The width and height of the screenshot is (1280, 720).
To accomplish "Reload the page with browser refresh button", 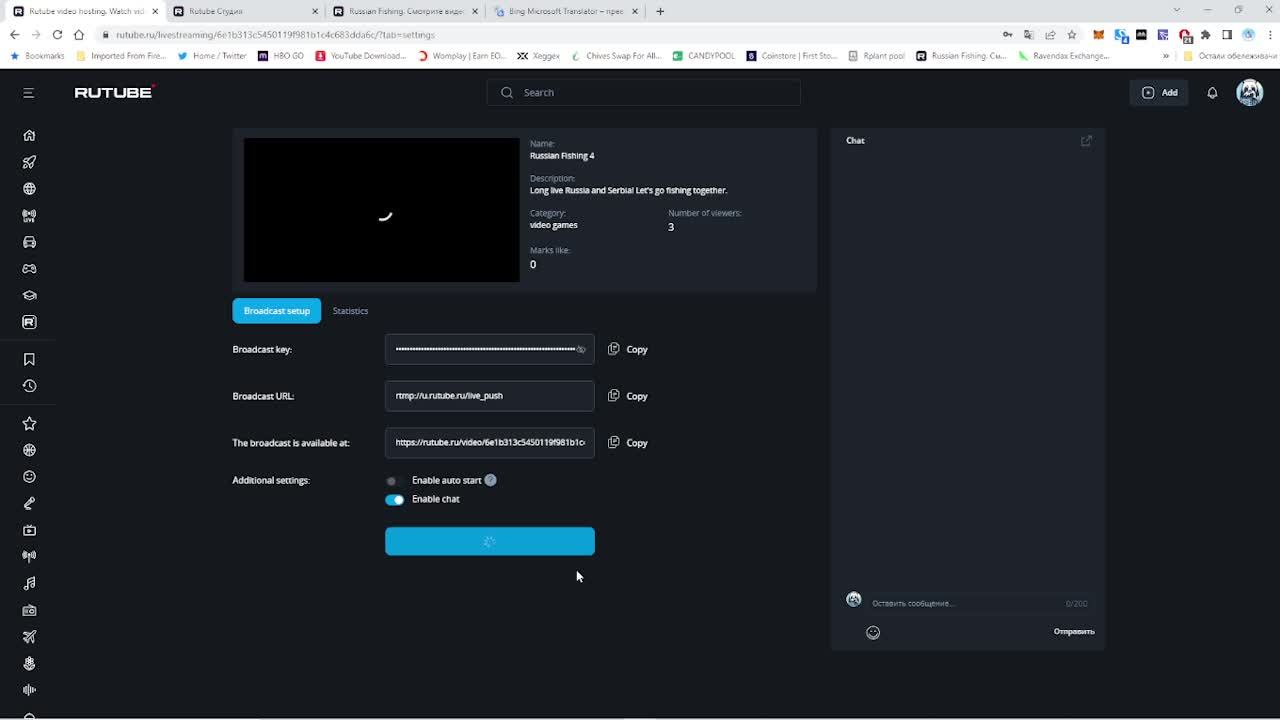I will (x=57, y=34).
